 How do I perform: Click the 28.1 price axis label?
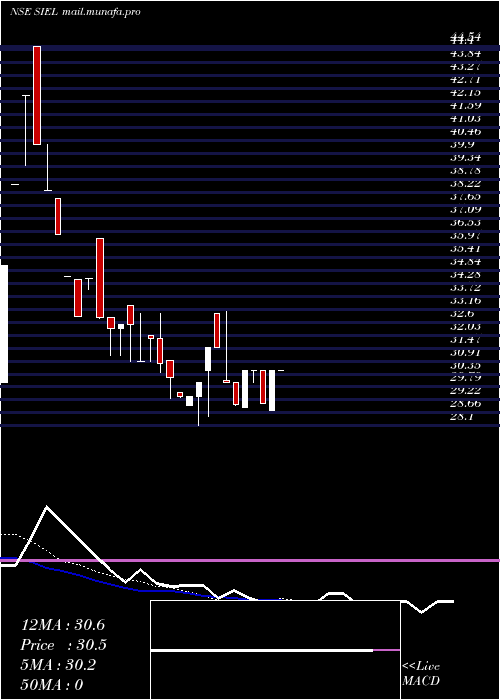463,417
